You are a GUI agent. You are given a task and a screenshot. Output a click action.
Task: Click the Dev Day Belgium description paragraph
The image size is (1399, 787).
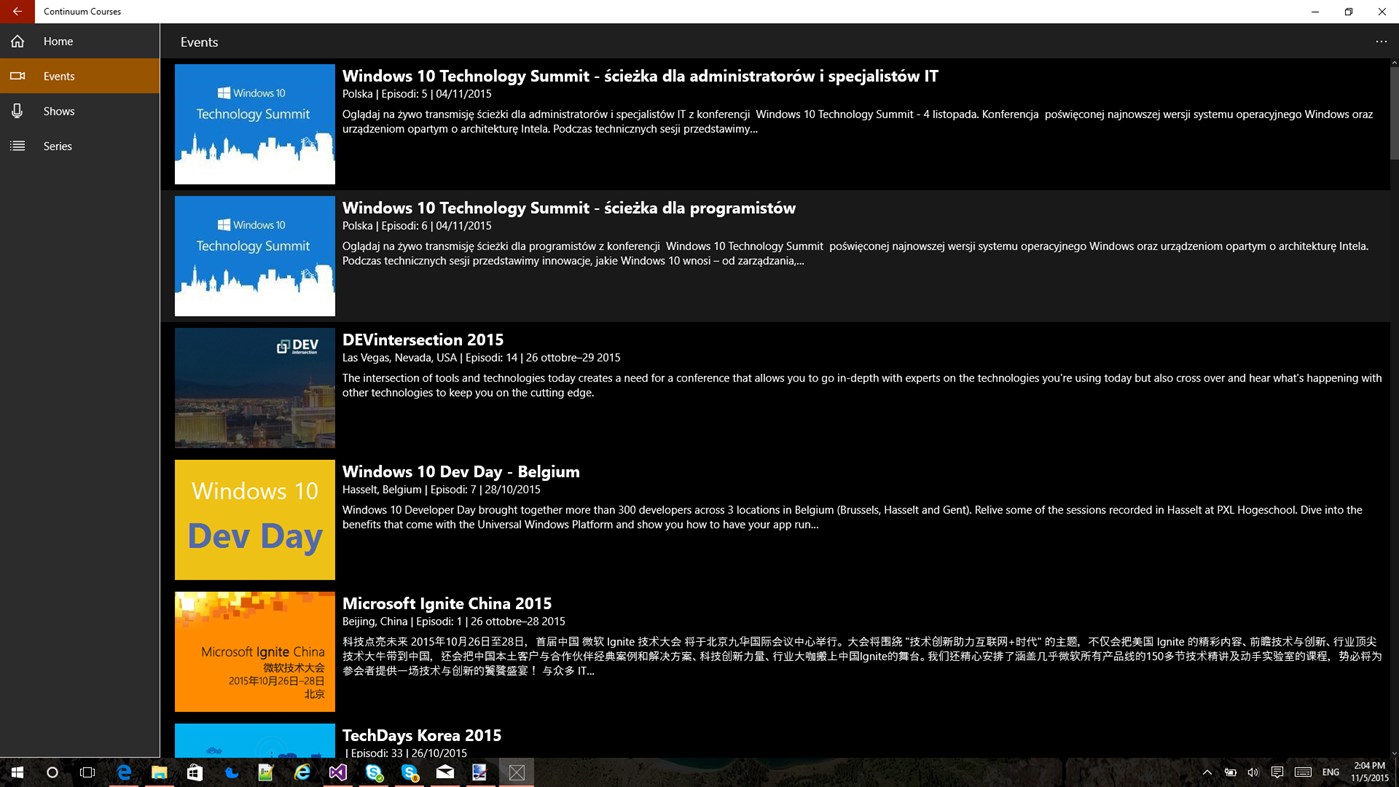852,517
